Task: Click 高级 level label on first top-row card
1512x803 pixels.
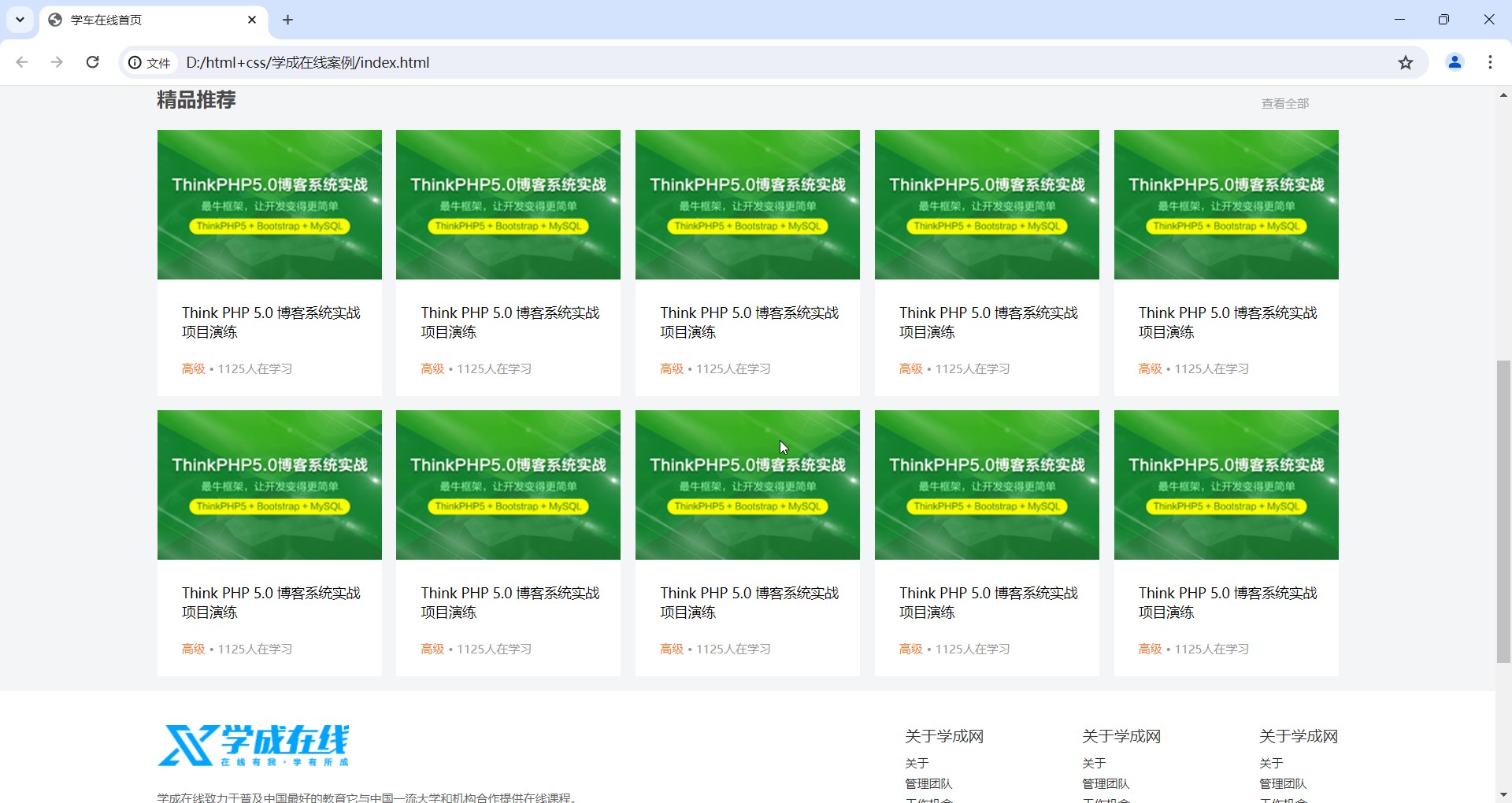Action: (193, 368)
